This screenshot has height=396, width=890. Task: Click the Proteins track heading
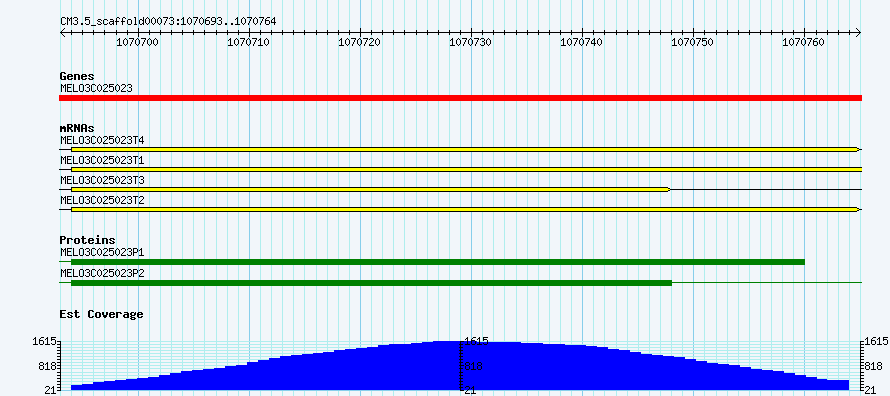point(87,240)
